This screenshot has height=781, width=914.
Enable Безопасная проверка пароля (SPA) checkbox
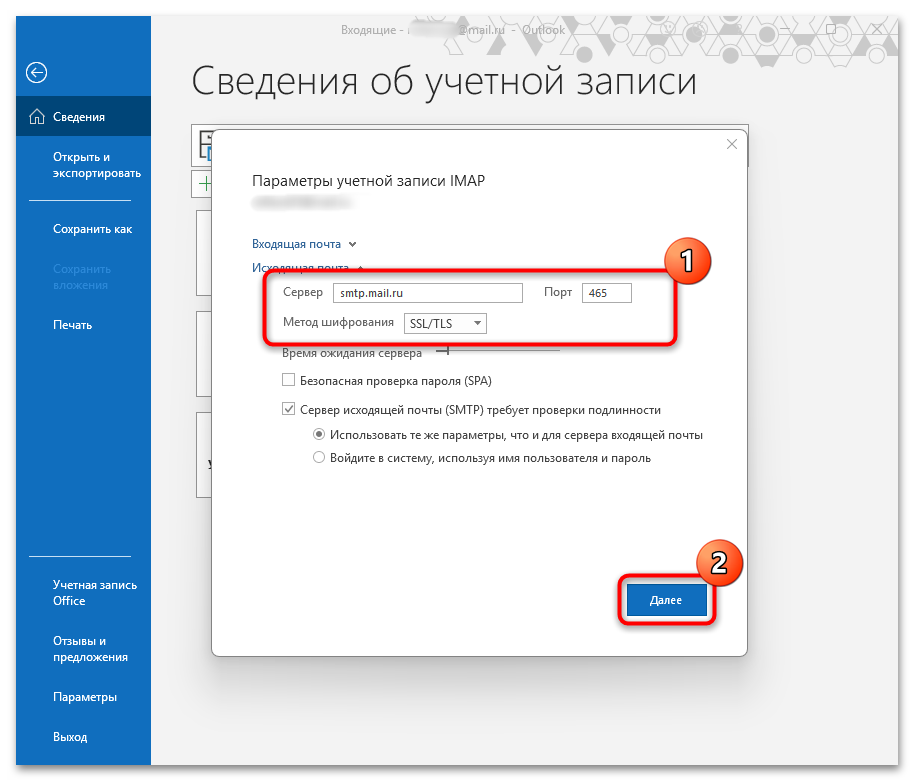click(288, 380)
